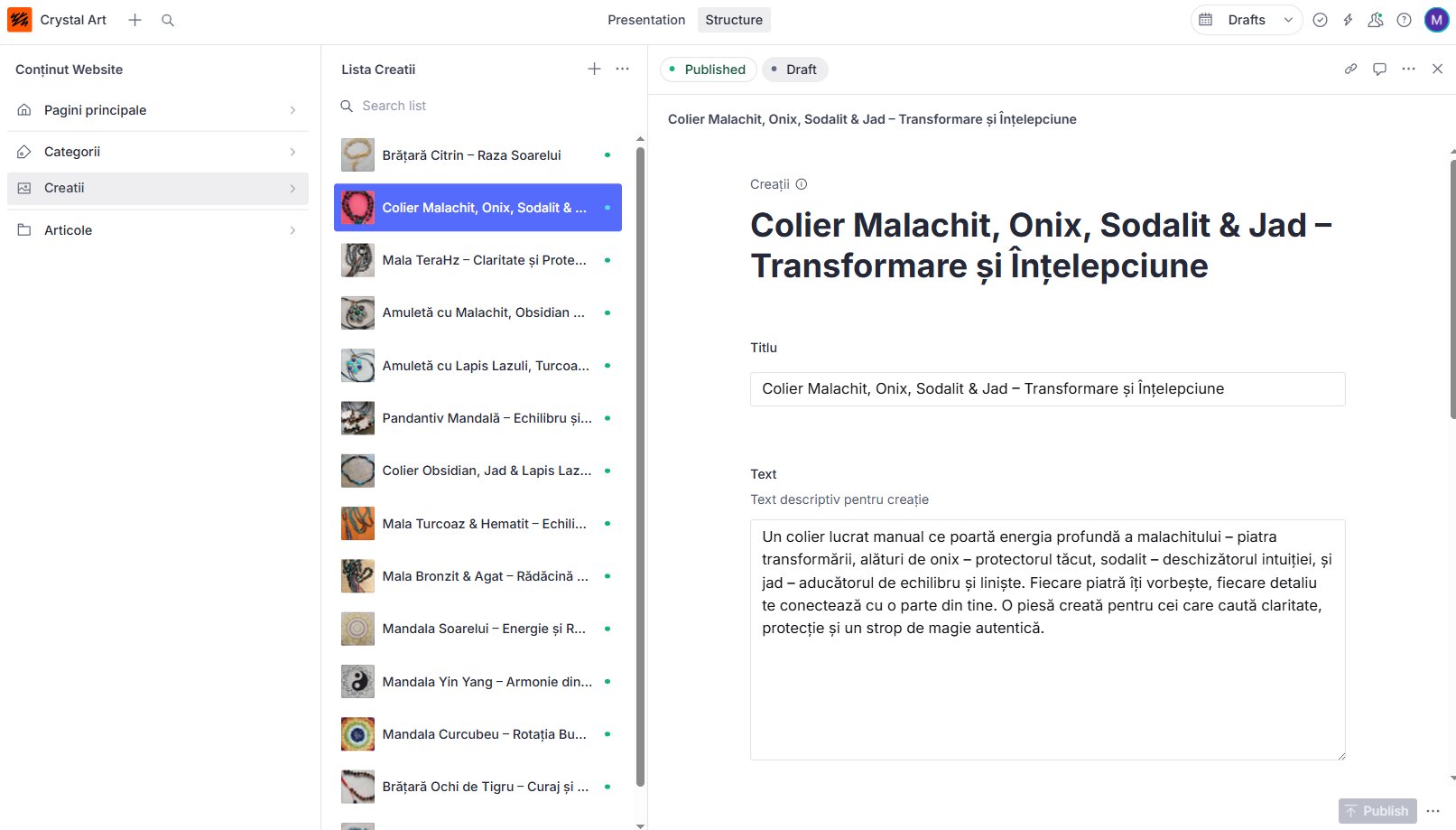
Task: Open Mala Bronzit & Agat item
Action: point(478,576)
